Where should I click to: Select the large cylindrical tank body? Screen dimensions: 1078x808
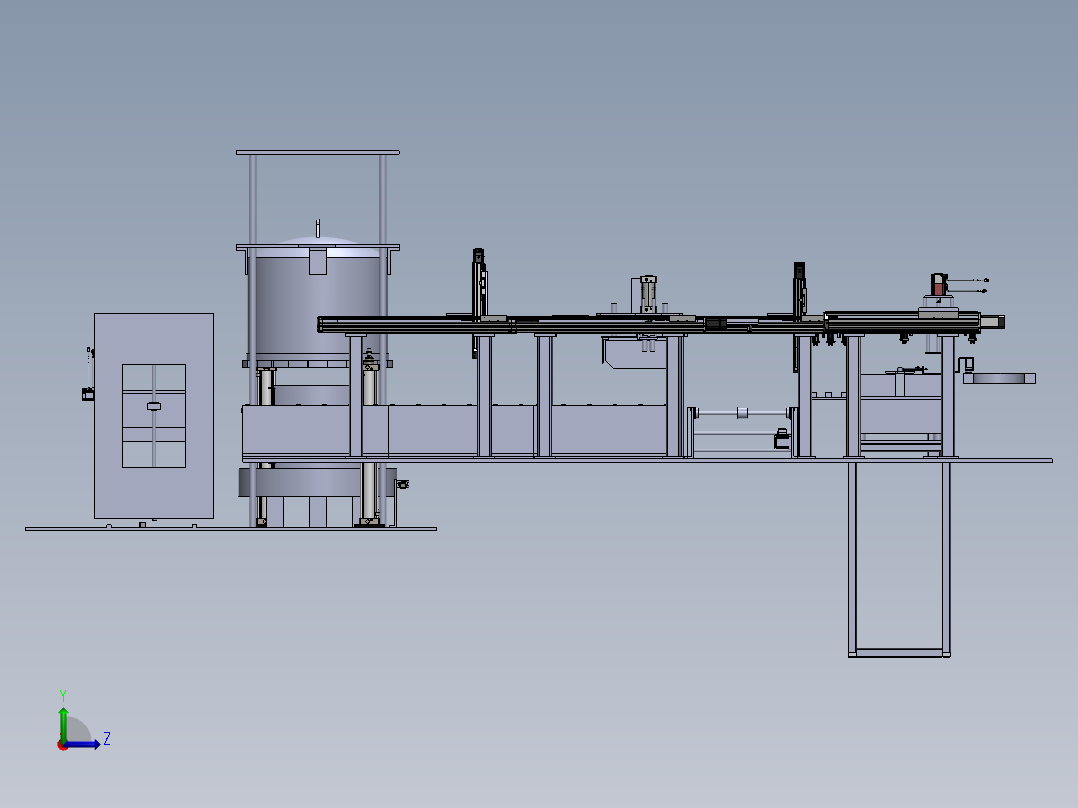click(317, 305)
